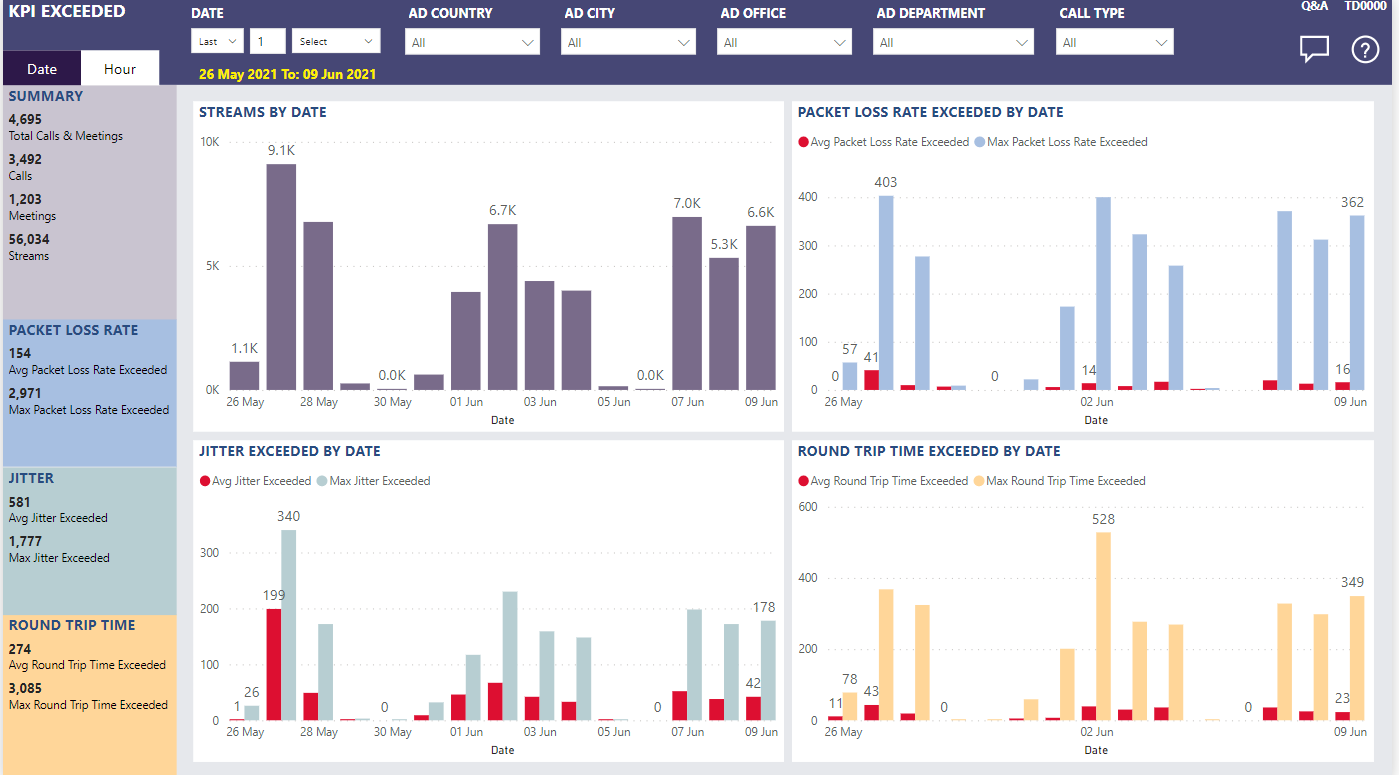The width and height of the screenshot is (1399, 775).
Task: Click Max Packet Loss Rate Exceeded legend swatch
Action: tap(979, 142)
